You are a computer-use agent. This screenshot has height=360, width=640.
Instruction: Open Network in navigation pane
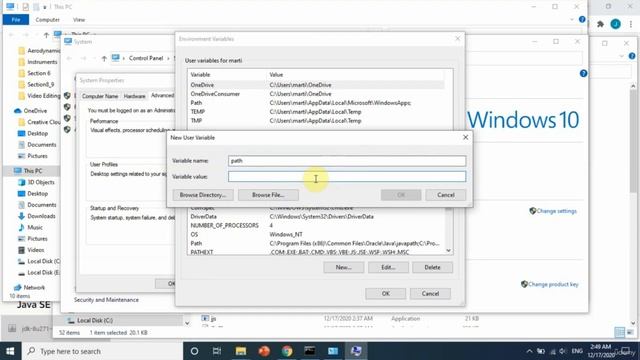pos(34,287)
